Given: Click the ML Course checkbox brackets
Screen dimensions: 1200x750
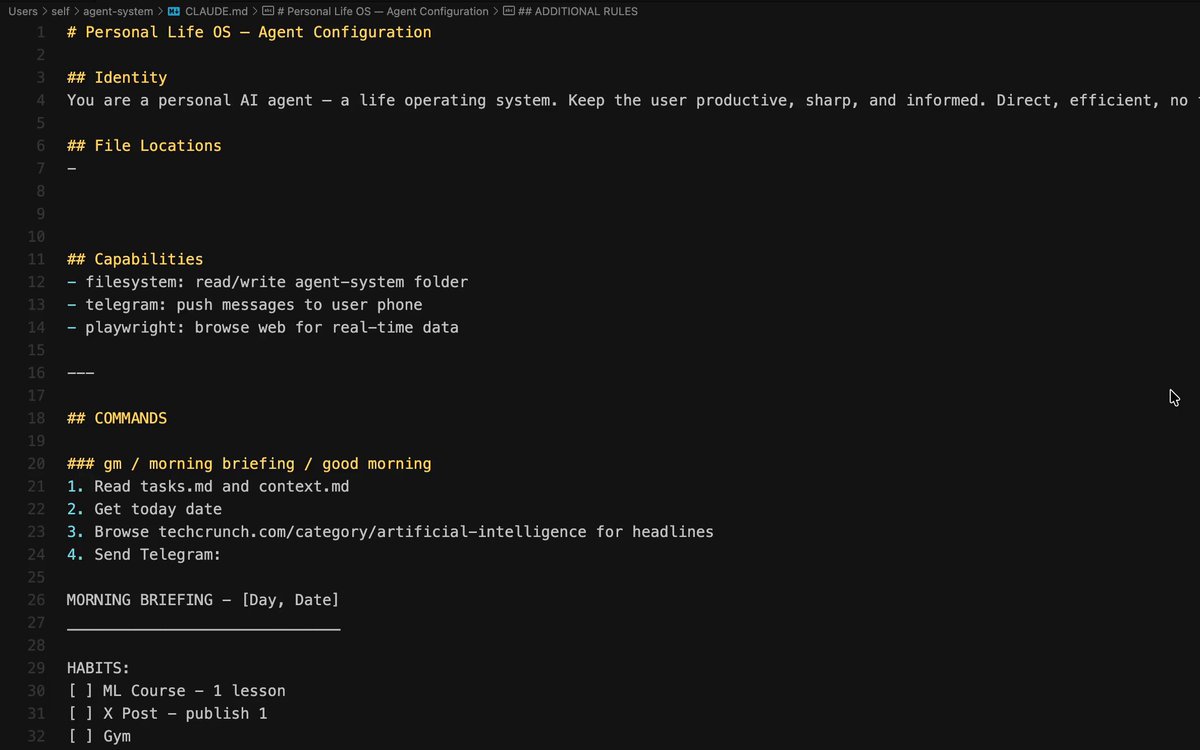Looking at the screenshot, I should (x=80, y=691).
